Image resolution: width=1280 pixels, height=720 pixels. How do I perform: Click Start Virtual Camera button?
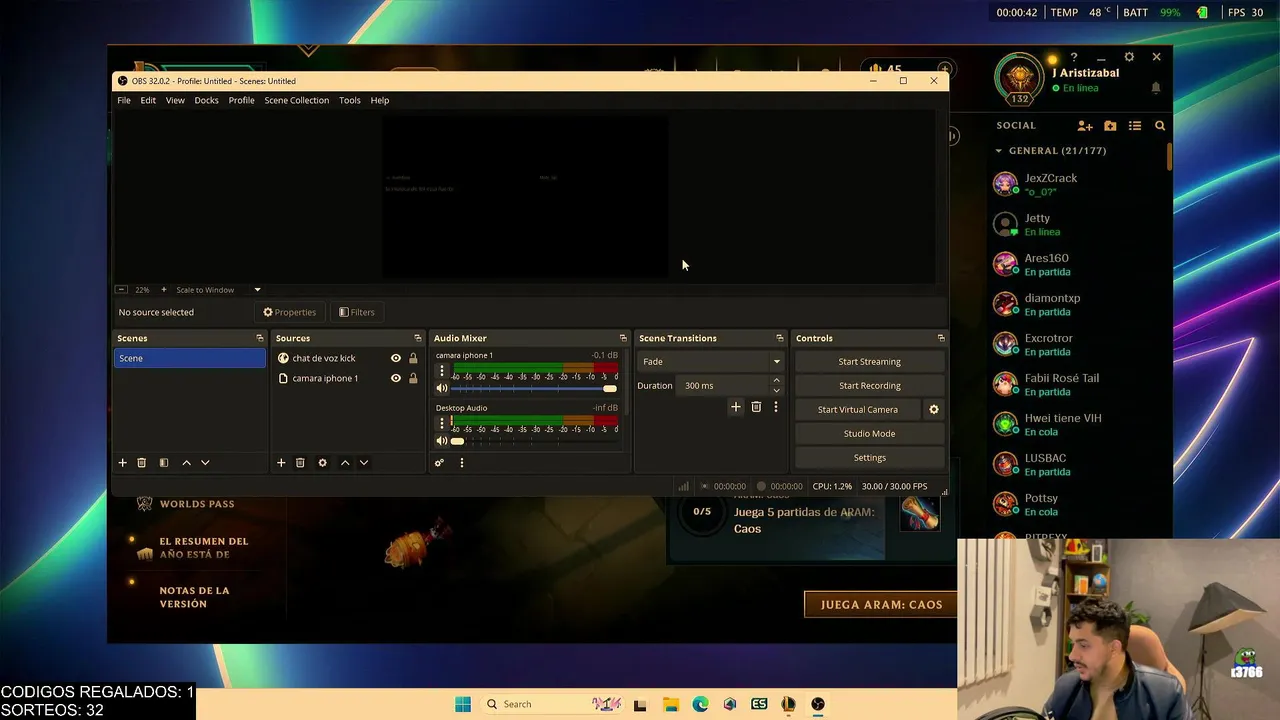pos(858,410)
